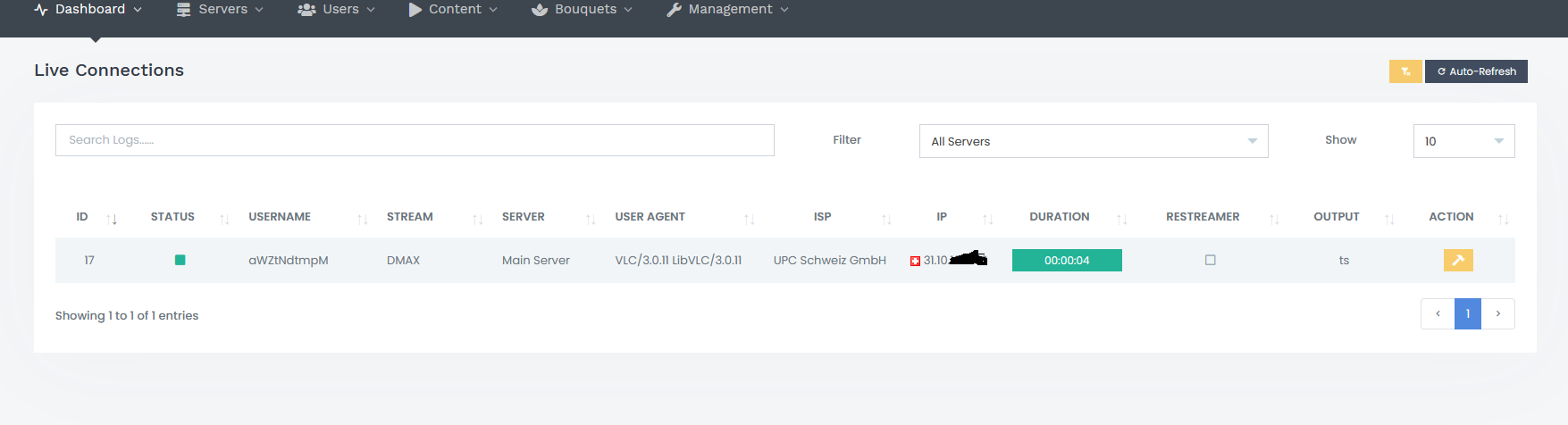Viewport: 1568px width, 425px height.
Task: Click the green duration bar 00:00:04
Action: (1066, 260)
